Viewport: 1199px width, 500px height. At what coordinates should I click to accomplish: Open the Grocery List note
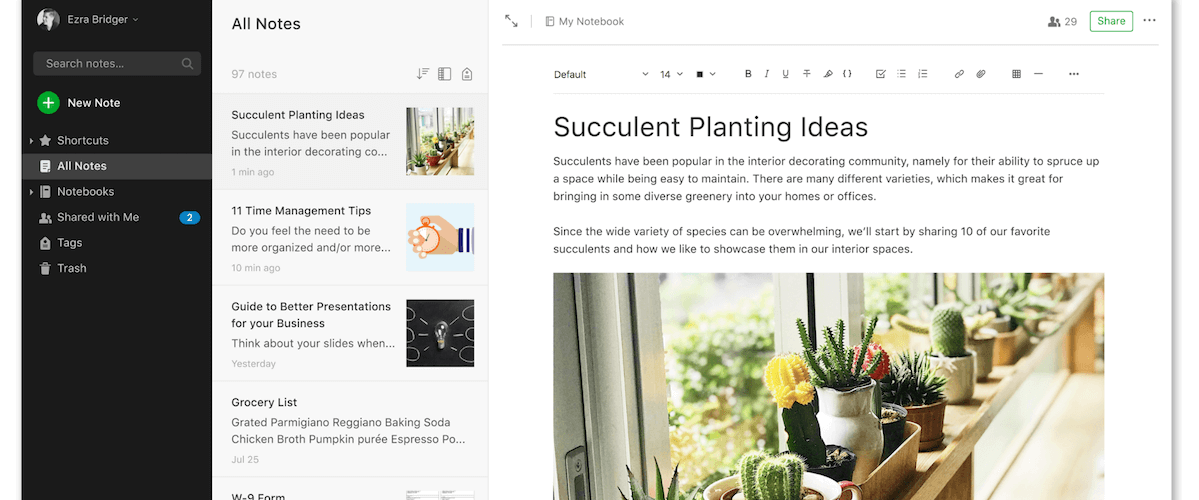click(x=350, y=429)
